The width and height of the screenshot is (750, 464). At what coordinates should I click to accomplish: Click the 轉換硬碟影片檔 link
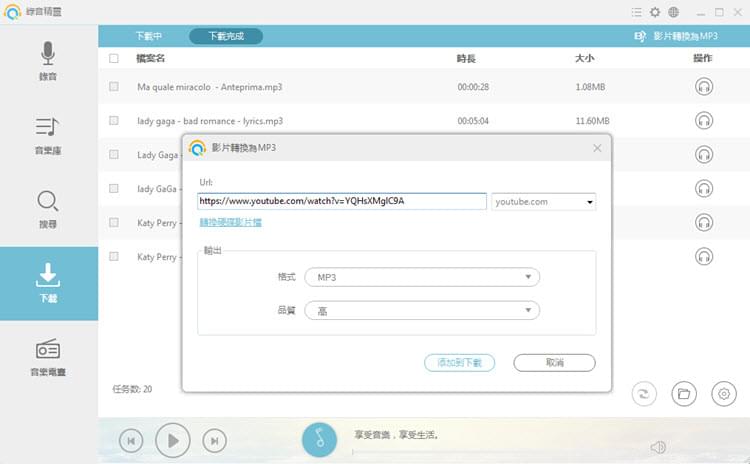click(231, 222)
